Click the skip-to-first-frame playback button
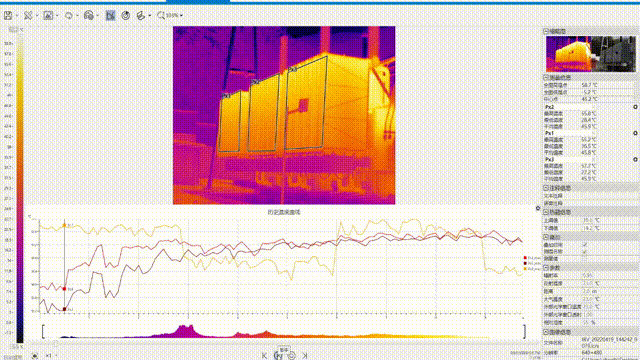This screenshot has height=360, width=640. (264, 356)
